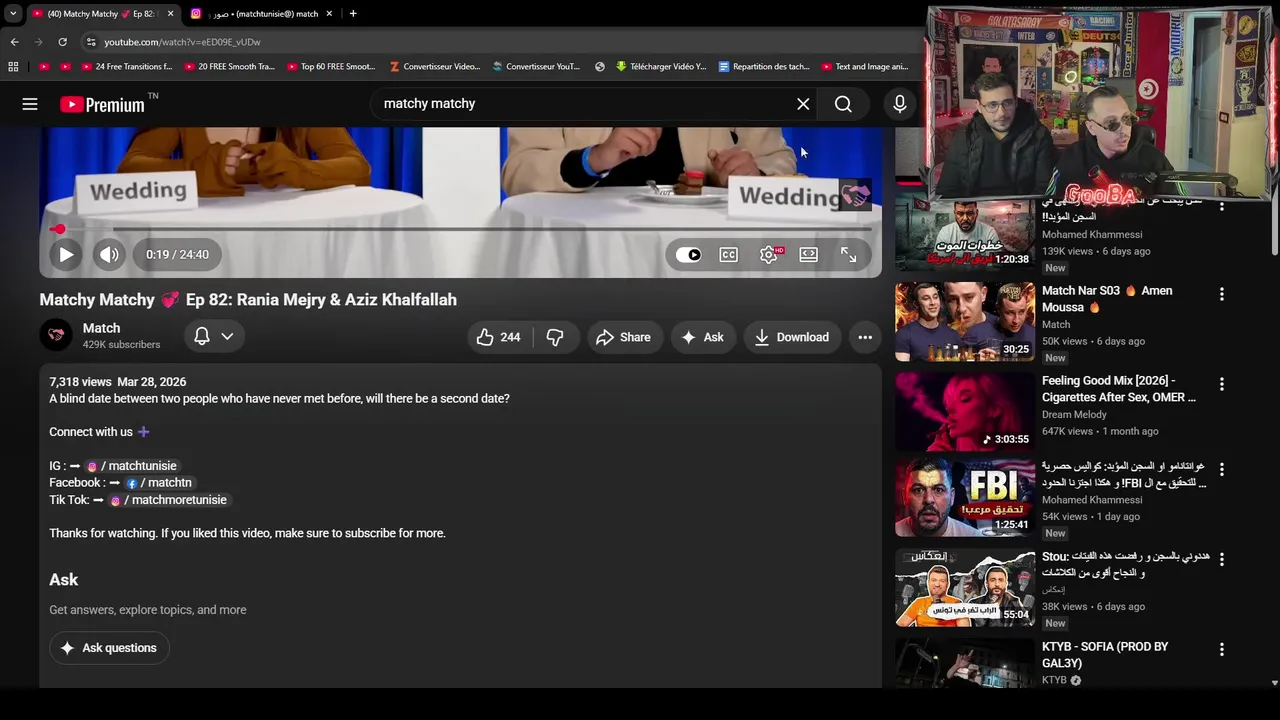Open options for the FBI video
This screenshot has height=720, width=1280.
(x=1221, y=469)
